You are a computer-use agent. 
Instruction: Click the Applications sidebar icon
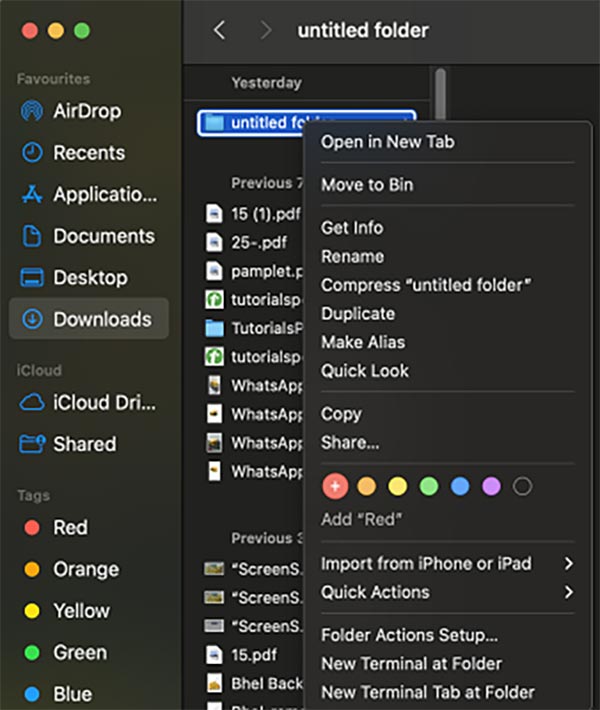(x=32, y=195)
